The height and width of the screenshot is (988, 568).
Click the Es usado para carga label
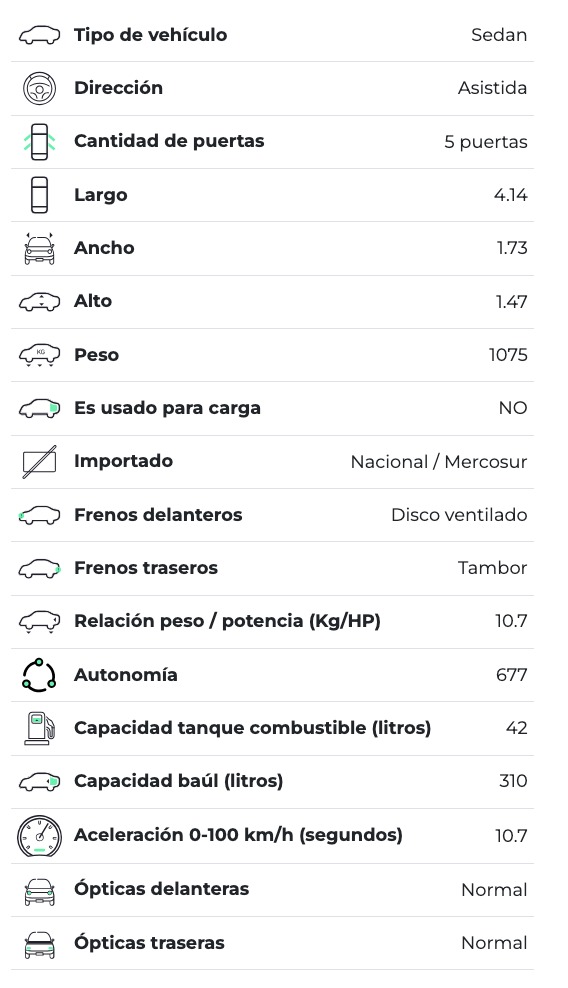[x=168, y=408]
